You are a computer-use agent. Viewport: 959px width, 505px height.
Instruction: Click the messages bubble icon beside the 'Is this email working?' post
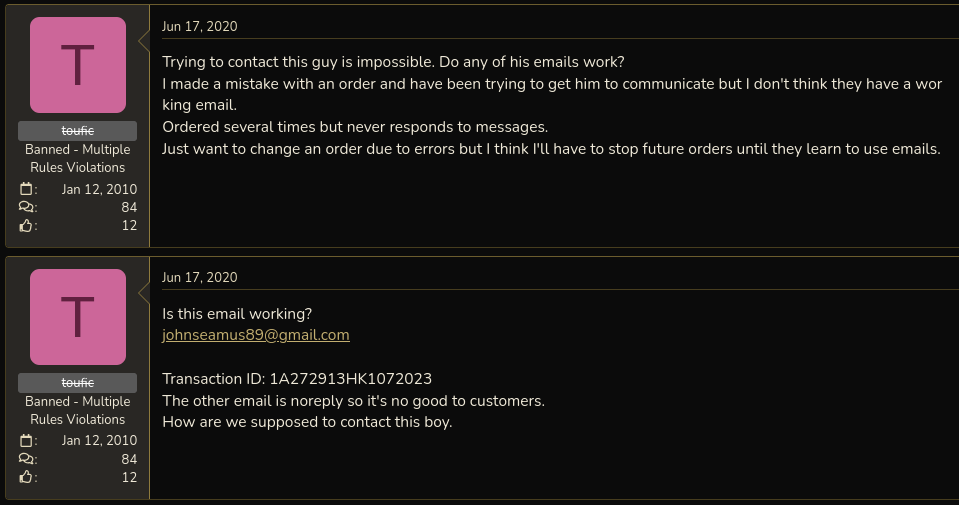26,459
